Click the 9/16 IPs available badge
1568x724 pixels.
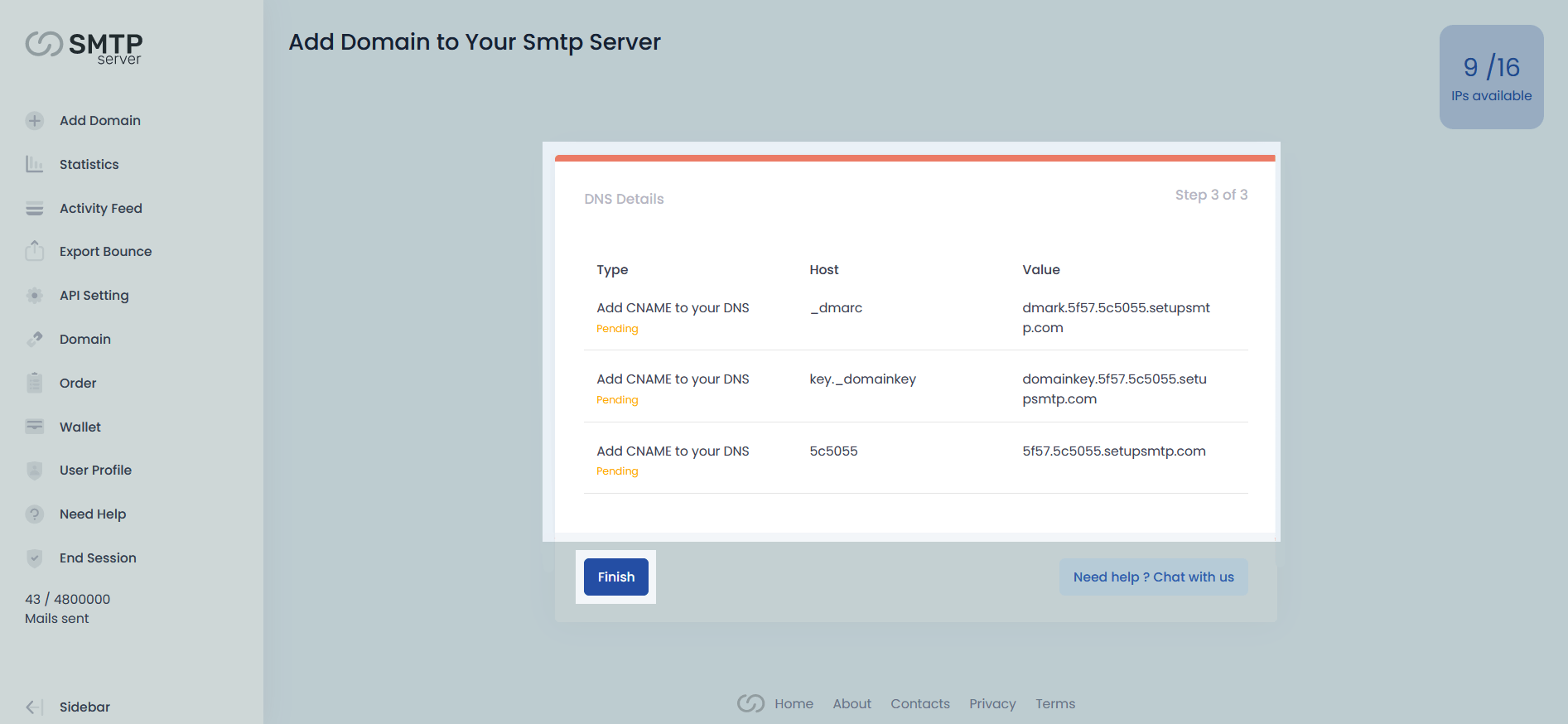click(1491, 77)
